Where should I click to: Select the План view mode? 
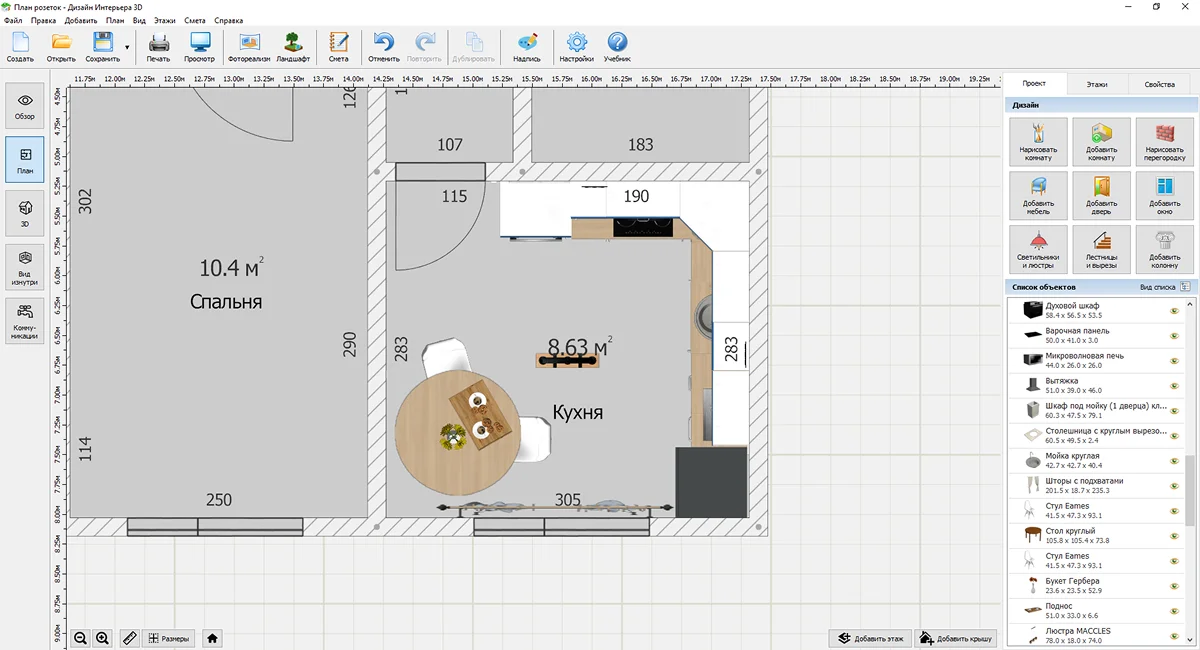(25, 160)
